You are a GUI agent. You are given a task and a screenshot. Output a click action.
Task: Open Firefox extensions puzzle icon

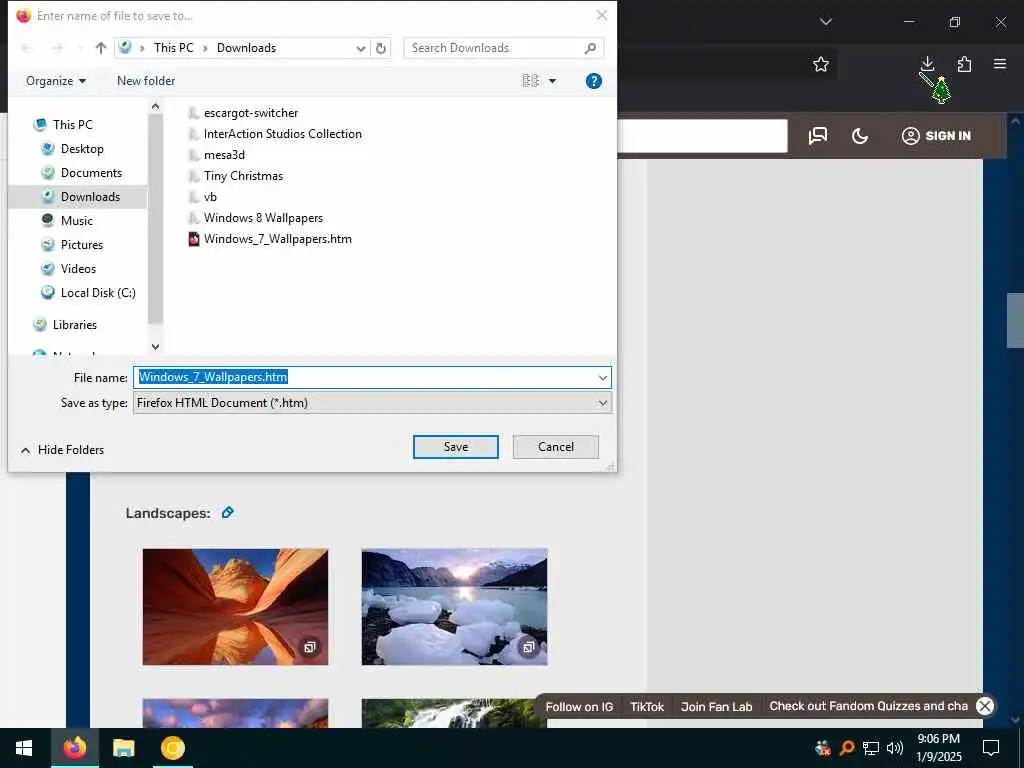(964, 64)
